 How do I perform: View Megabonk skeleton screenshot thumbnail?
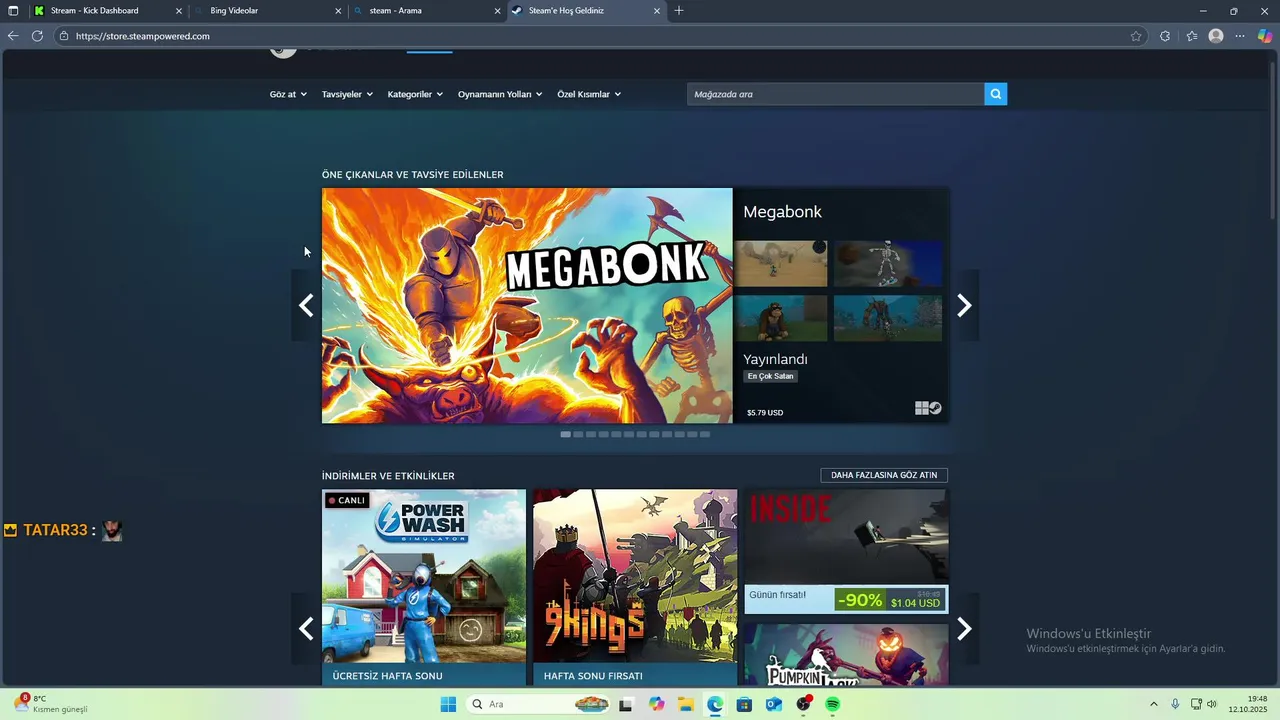(x=888, y=263)
